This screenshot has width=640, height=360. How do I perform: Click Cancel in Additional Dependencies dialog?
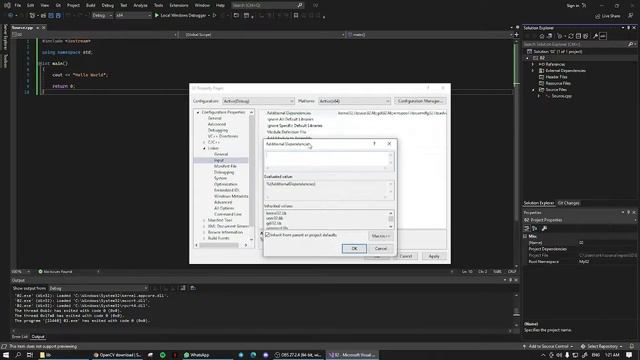click(x=380, y=249)
